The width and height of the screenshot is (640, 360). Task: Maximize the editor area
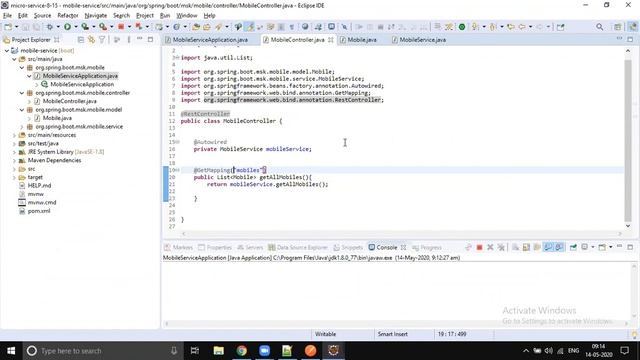630,40
